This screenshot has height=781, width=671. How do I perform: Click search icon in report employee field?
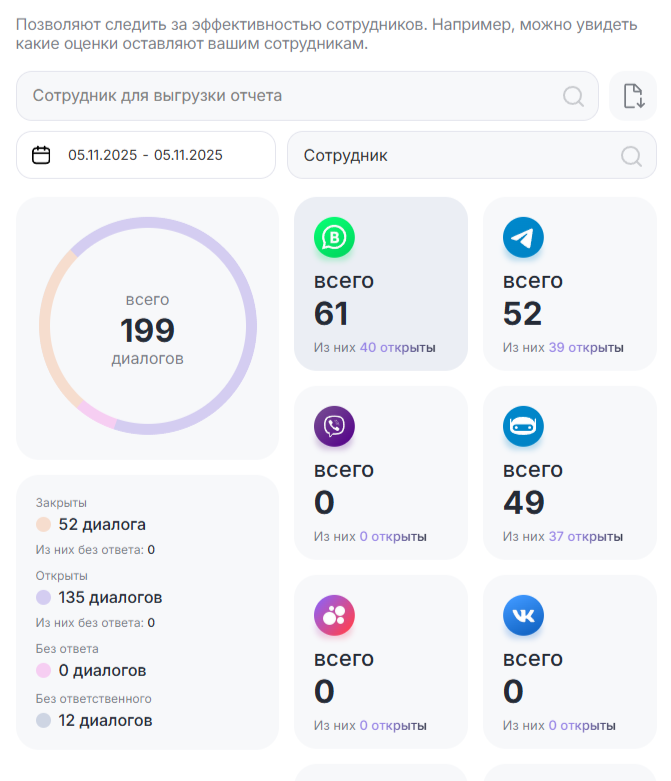click(573, 96)
